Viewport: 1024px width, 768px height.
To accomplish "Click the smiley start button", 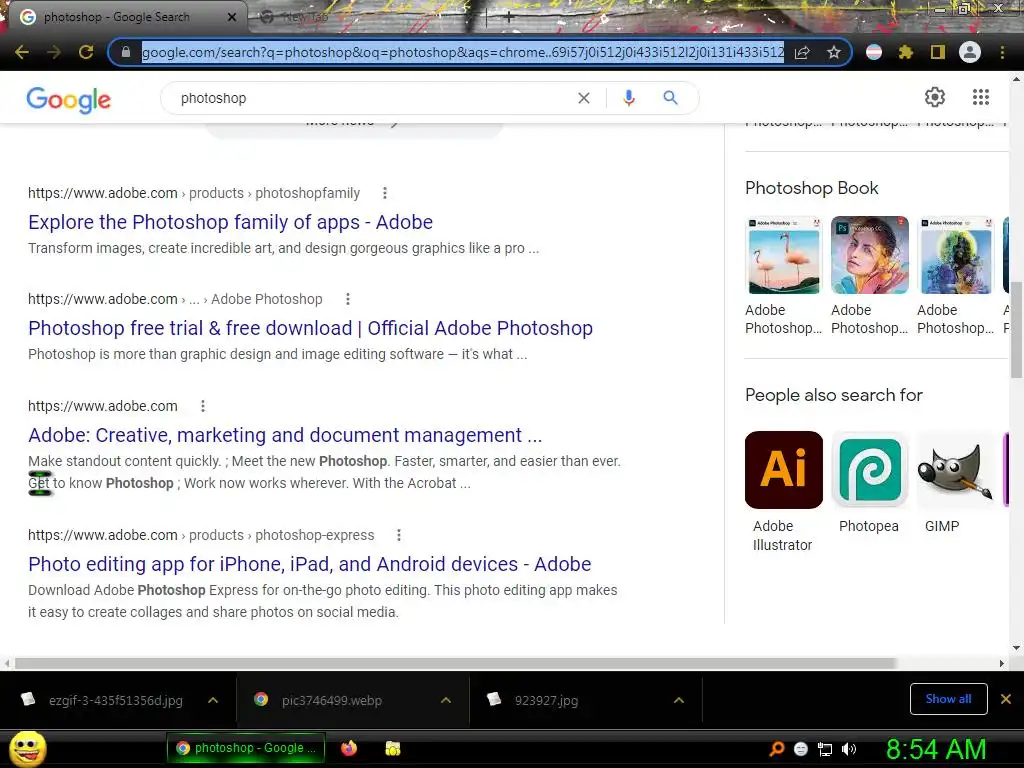I will (x=28, y=748).
